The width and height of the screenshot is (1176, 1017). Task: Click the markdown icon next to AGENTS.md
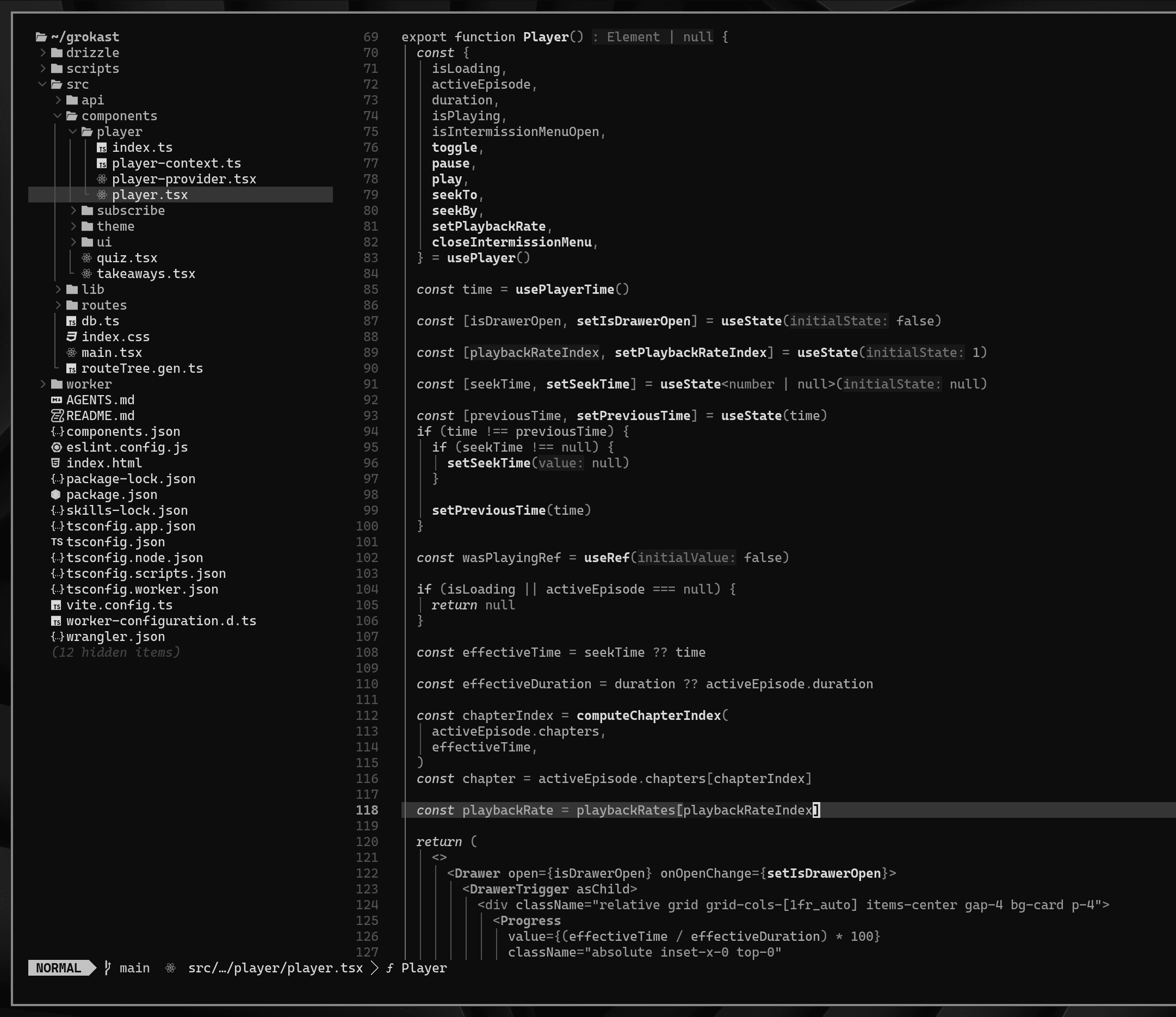56,400
